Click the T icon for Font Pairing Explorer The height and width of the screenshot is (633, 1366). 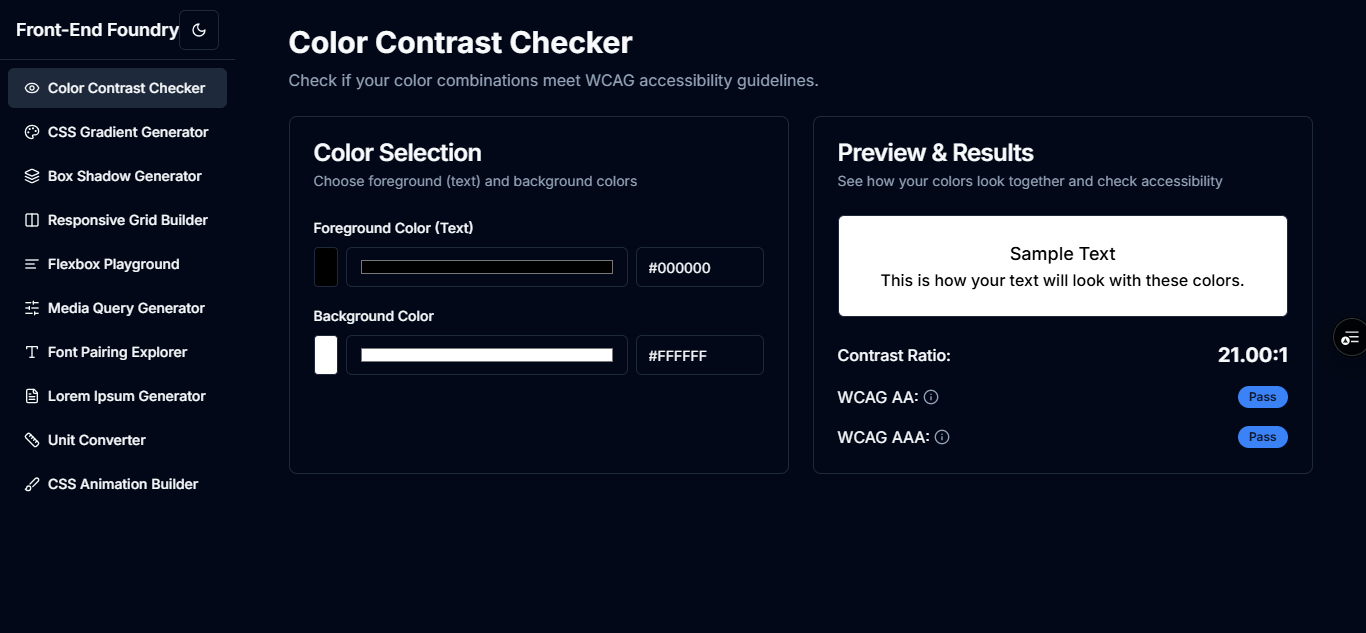pos(30,351)
